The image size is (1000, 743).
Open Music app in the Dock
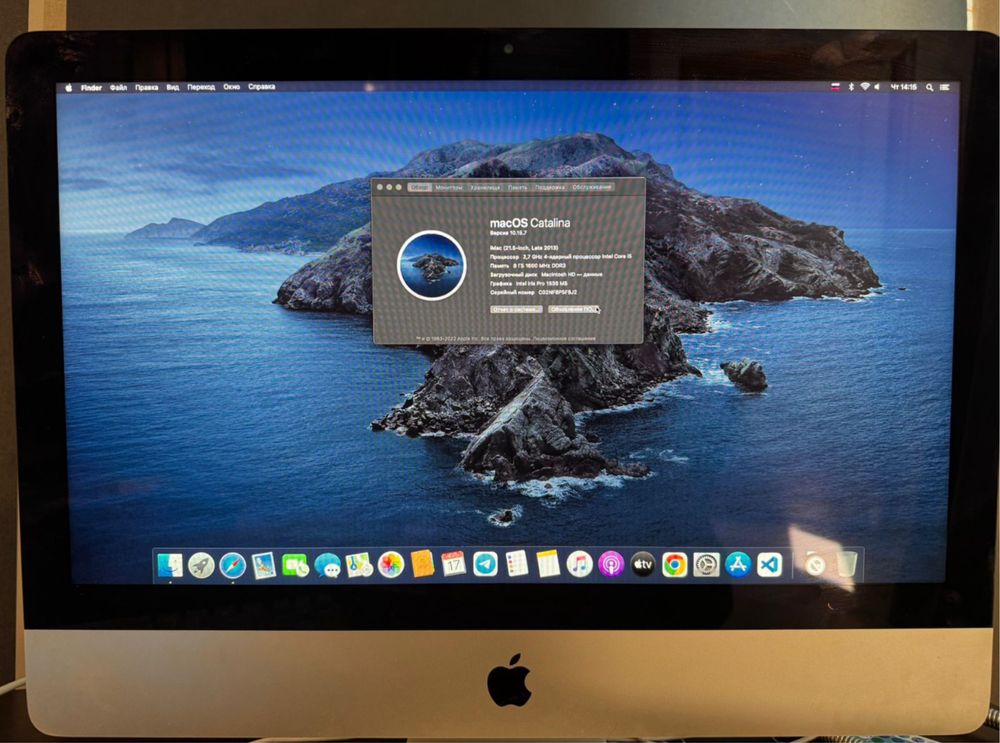coord(579,564)
